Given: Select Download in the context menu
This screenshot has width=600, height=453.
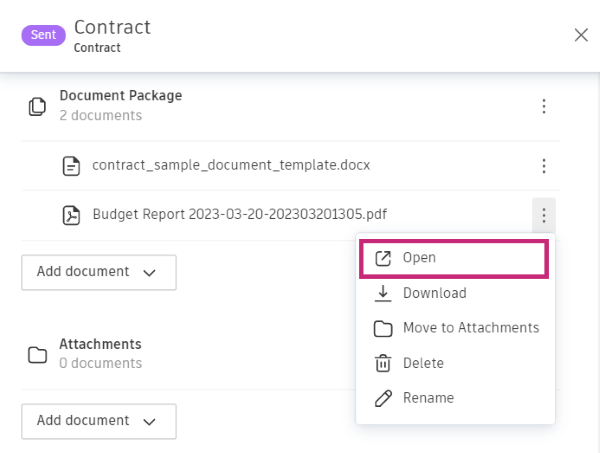Looking at the screenshot, I should [x=434, y=293].
